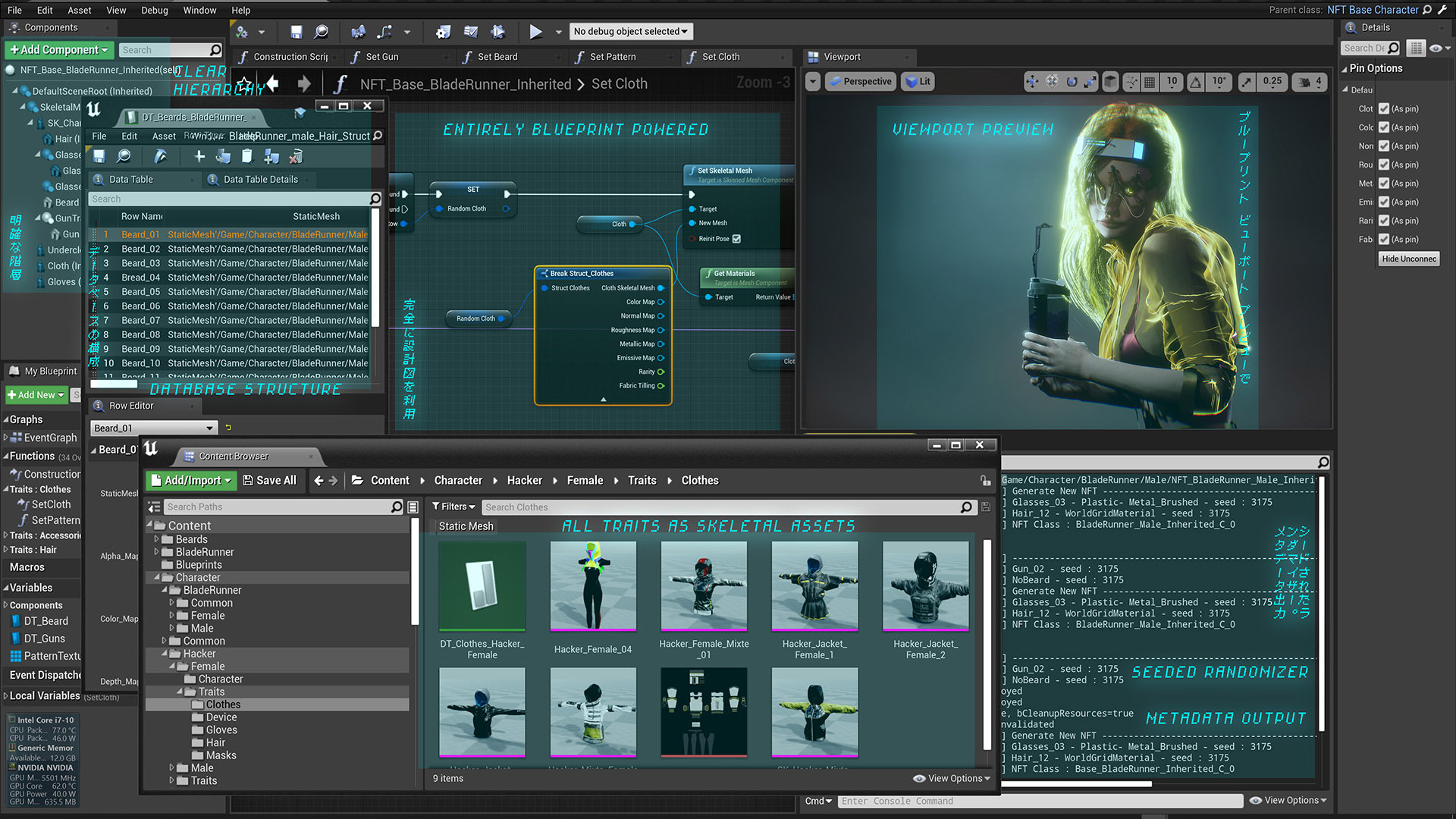Click the Content Browser lock icon
Viewport: 1456px width, 819px height.
985,481
